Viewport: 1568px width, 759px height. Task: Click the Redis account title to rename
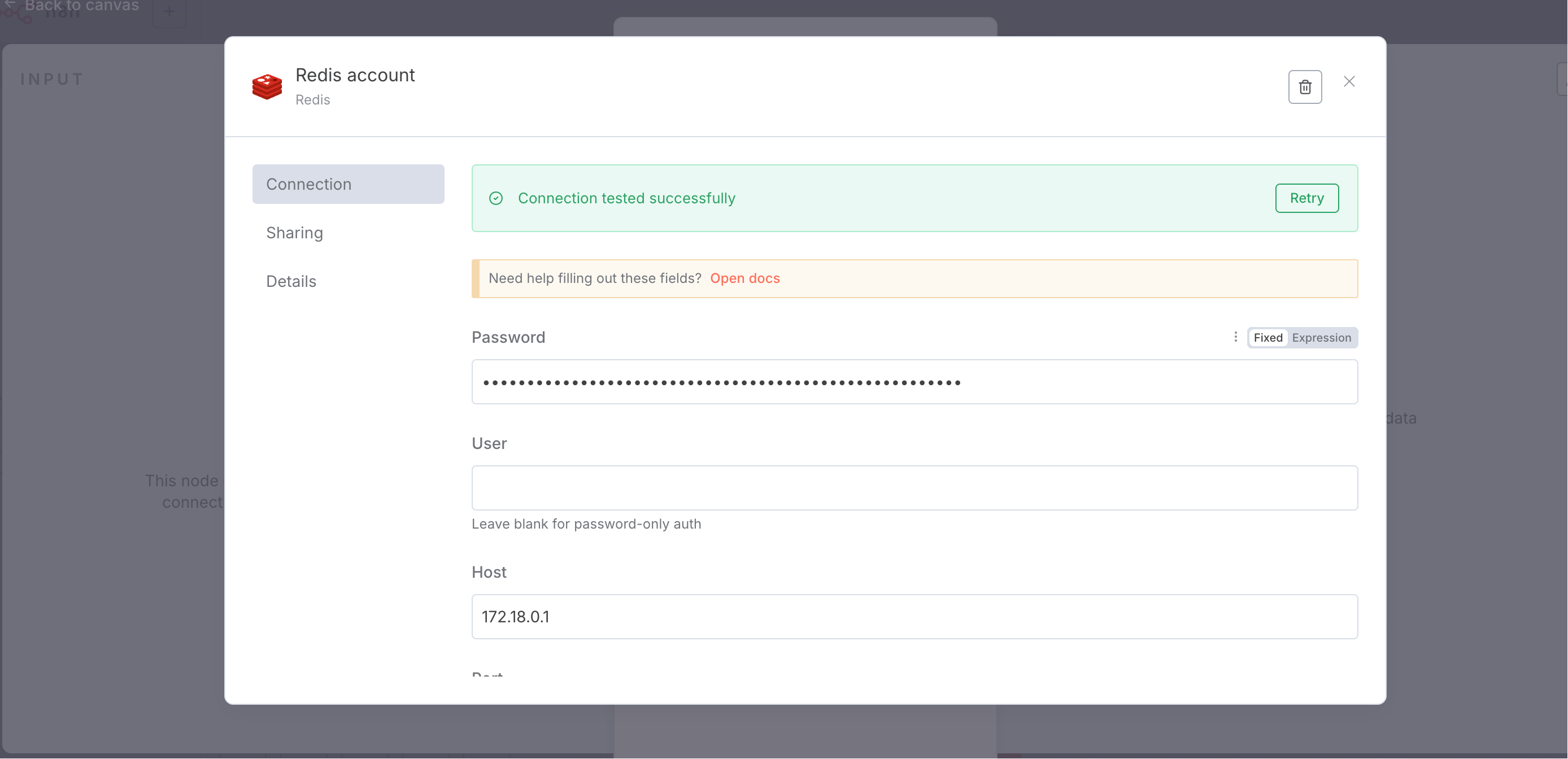355,75
